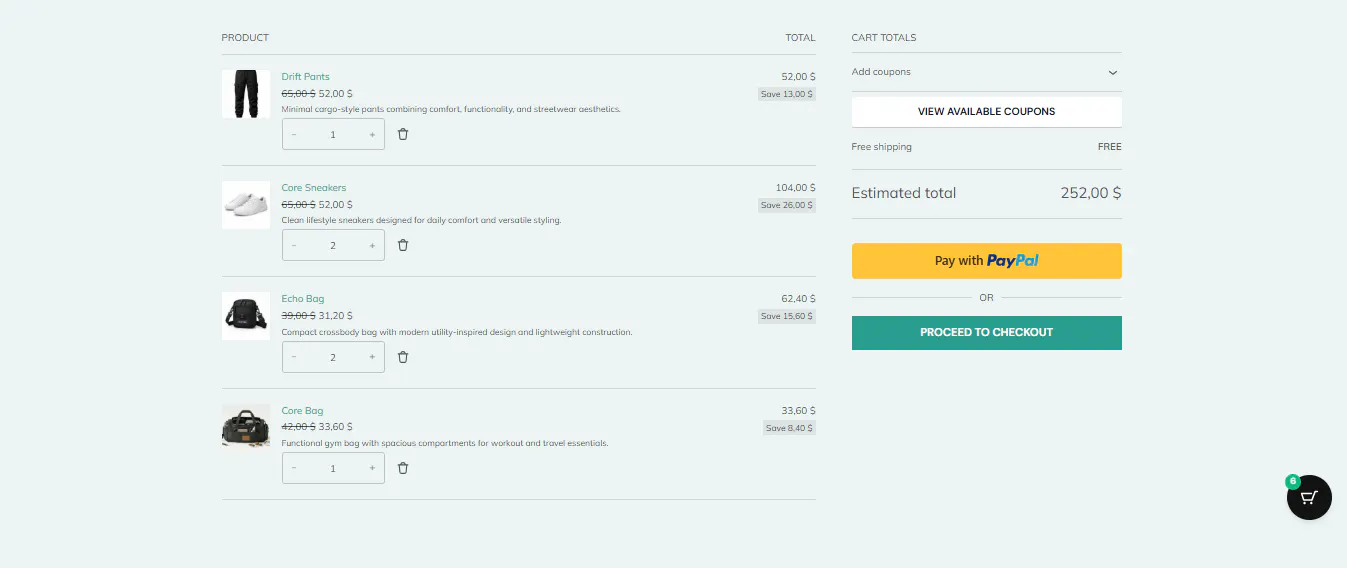Viewport: 1347px width, 568px height.
Task: Open the Core Sneakers product link
Action: point(314,188)
